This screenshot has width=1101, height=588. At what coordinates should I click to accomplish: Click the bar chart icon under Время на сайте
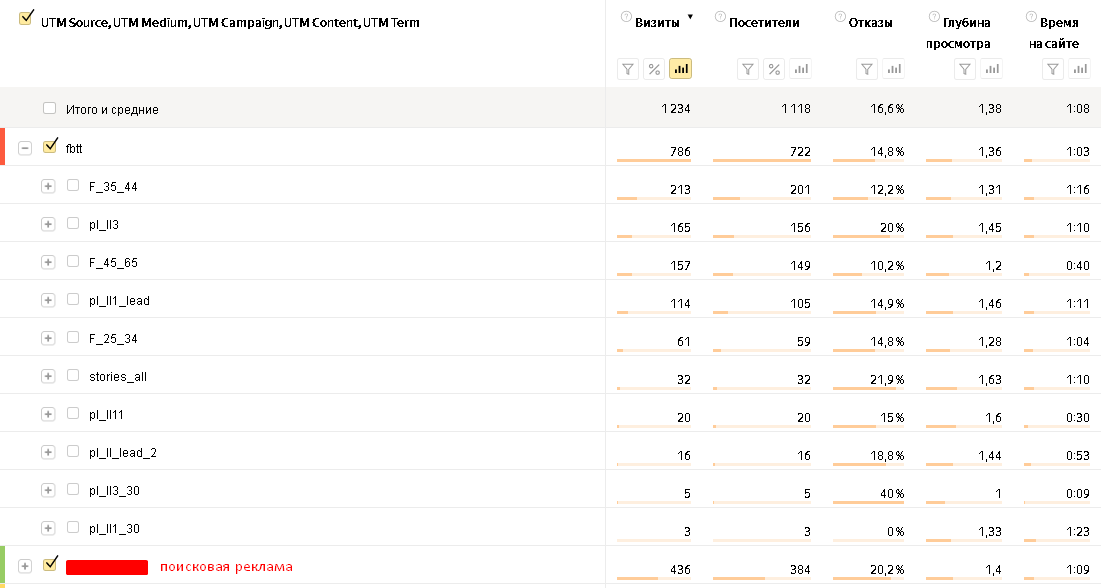point(1079,69)
